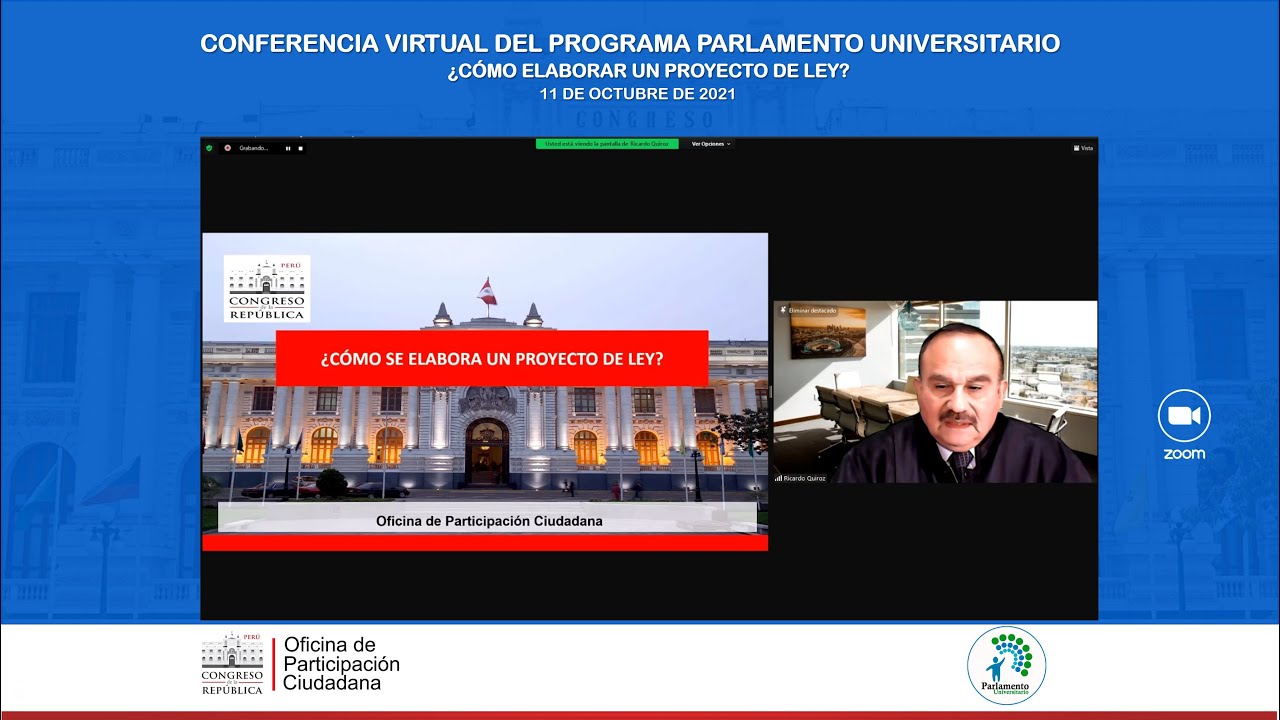Image resolution: width=1280 pixels, height=720 pixels.
Task: Click the '¿CÓMO SE ELABORA UN PROYECTO DE LEY?' banner
Action: coord(492,358)
